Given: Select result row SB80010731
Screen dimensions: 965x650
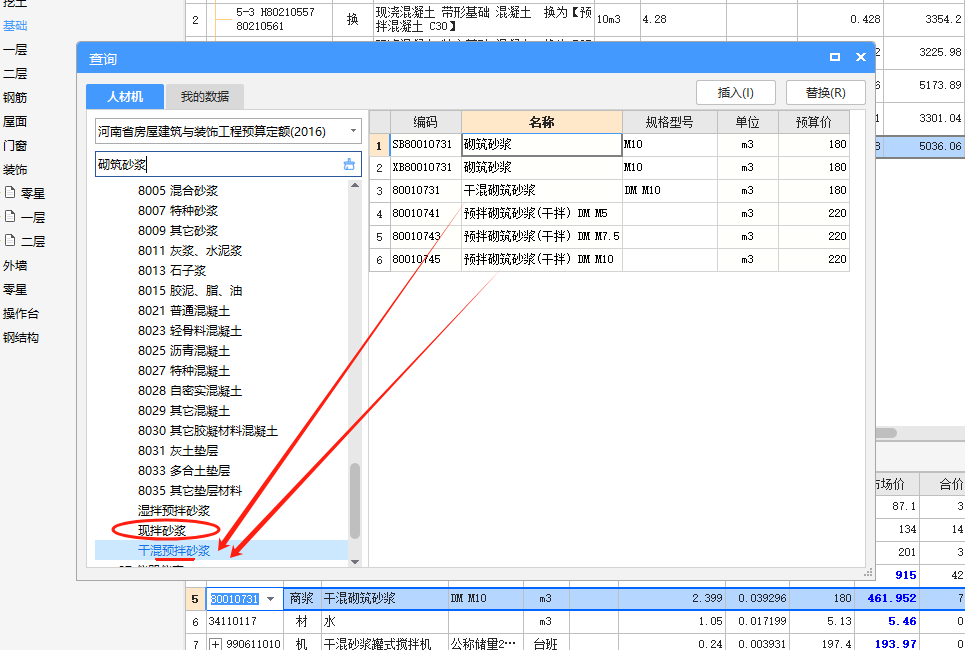Looking at the screenshot, I should pos(609,145).
